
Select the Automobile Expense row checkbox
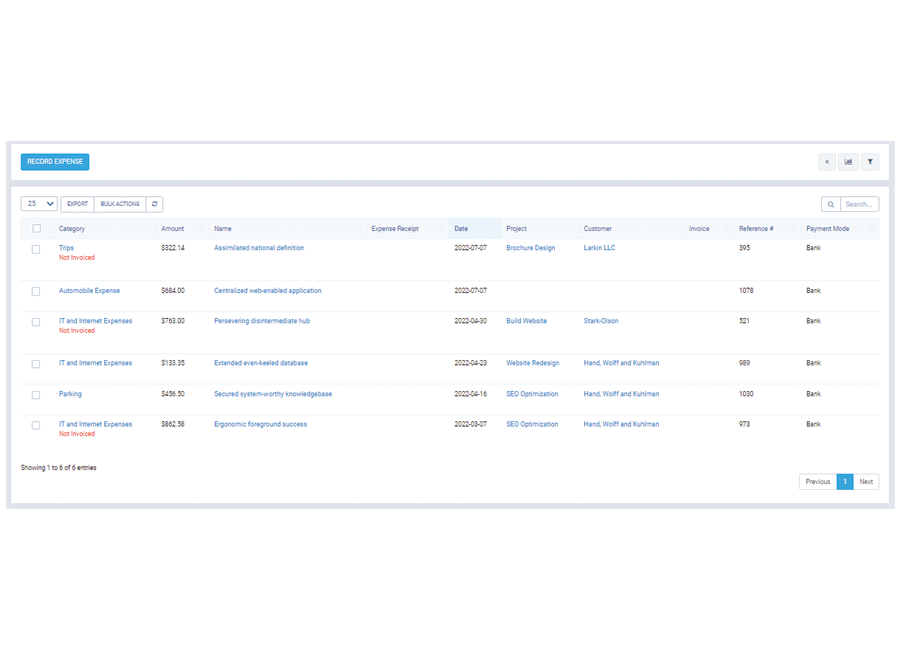(x=36, y=291)
